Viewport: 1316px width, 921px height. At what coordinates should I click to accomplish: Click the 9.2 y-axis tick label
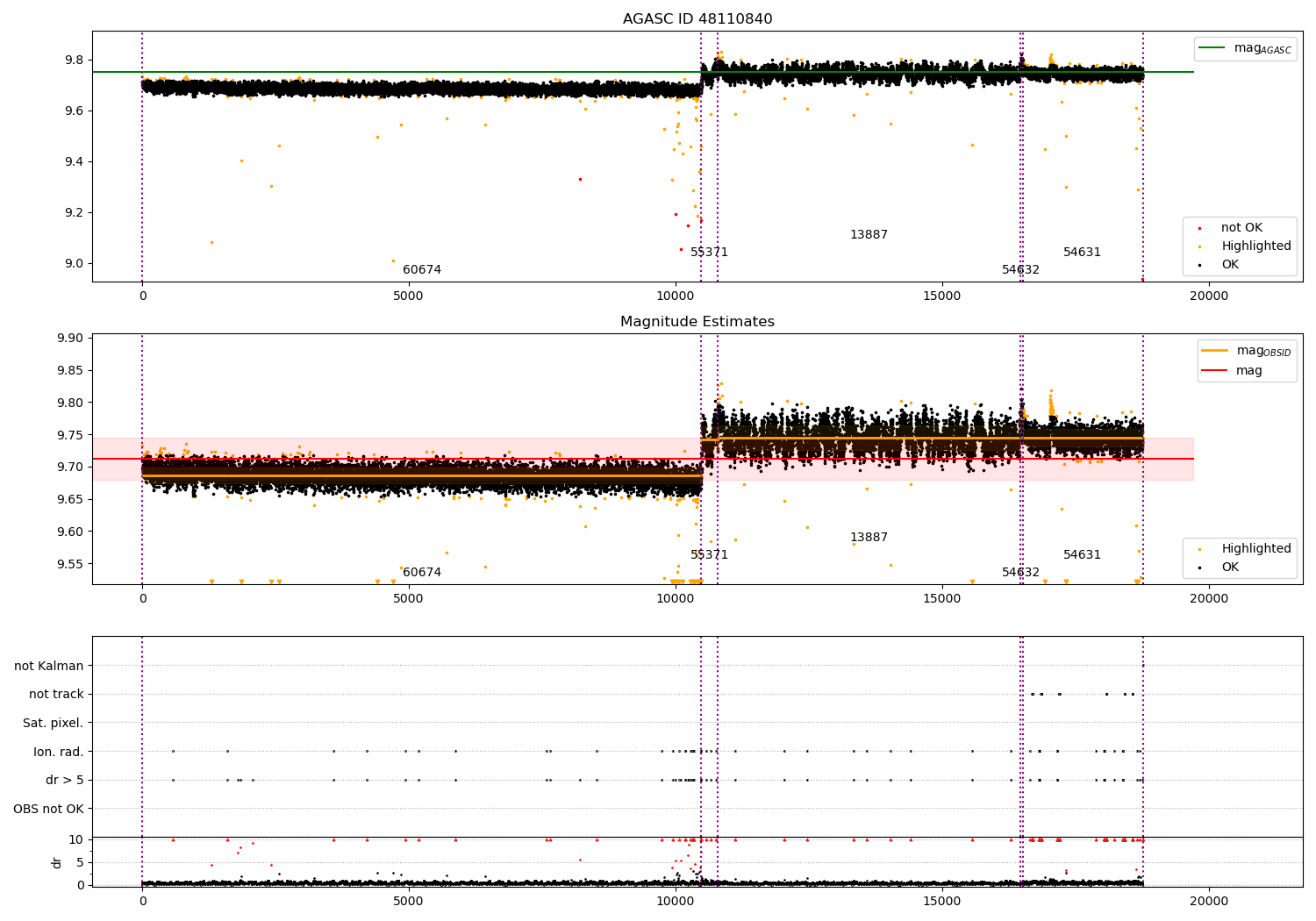pos(74,212)
